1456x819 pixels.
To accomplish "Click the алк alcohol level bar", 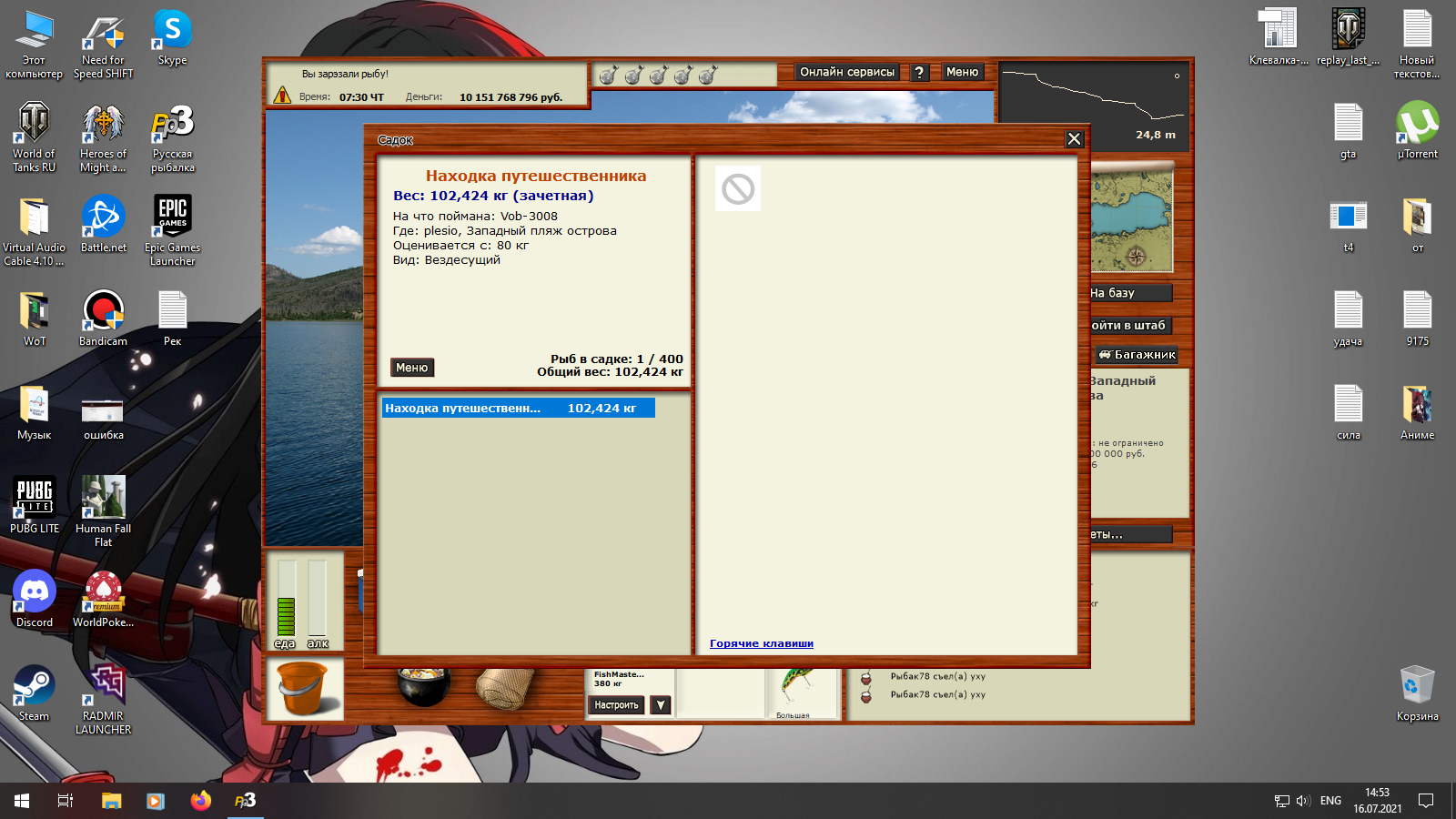I will [x=317, y=598].
